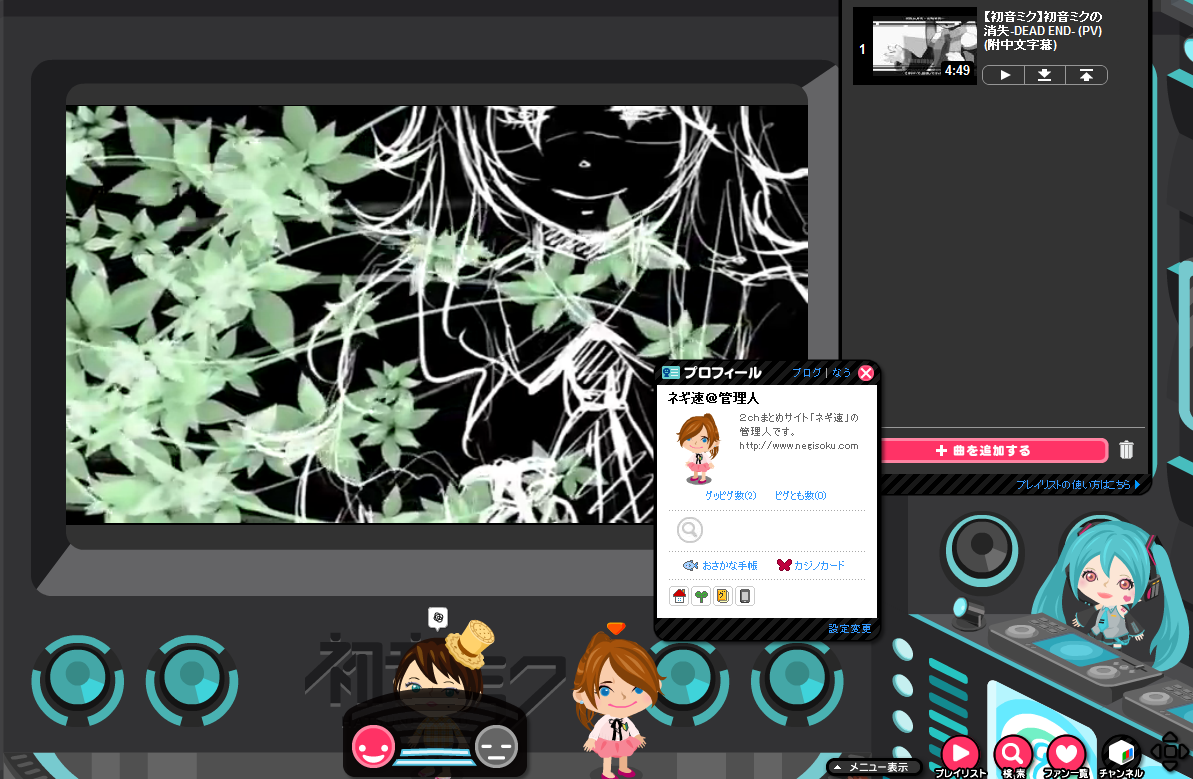Move the playlist track down one position
This screenshot has height=779, width=1193.
(1045, 75)
